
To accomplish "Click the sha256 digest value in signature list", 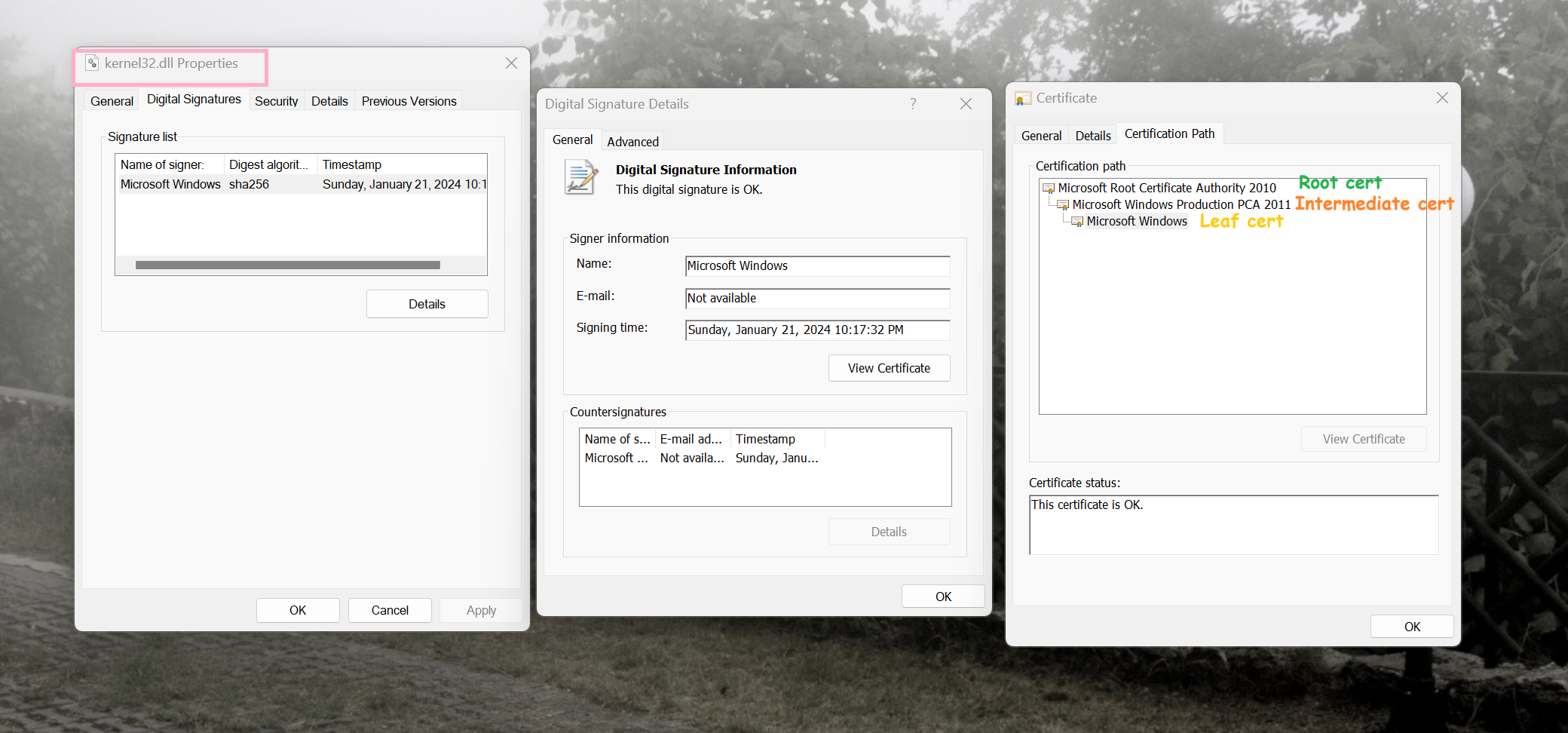I will point(249,184).
